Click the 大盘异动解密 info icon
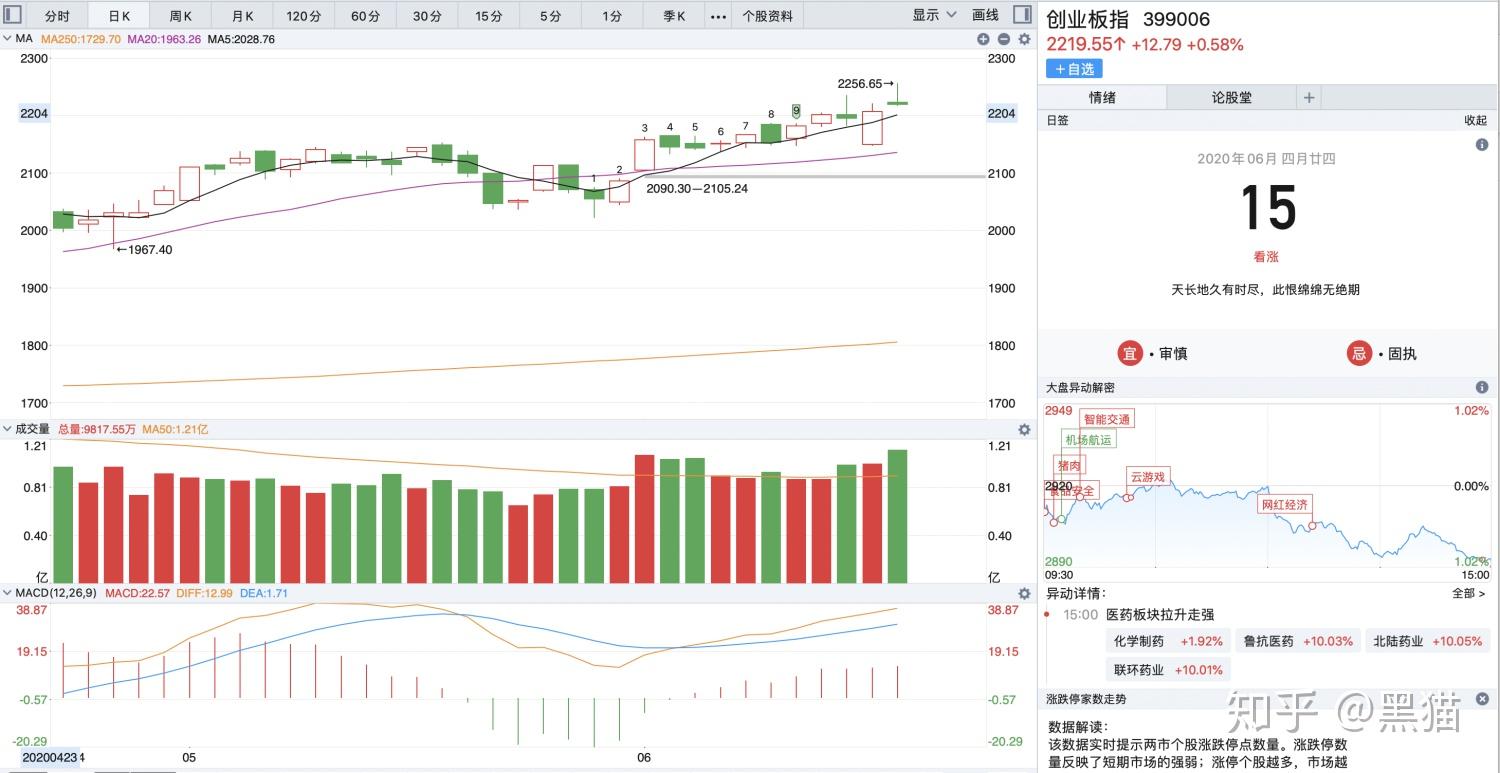The image size is (1500, 773). 1482,387
